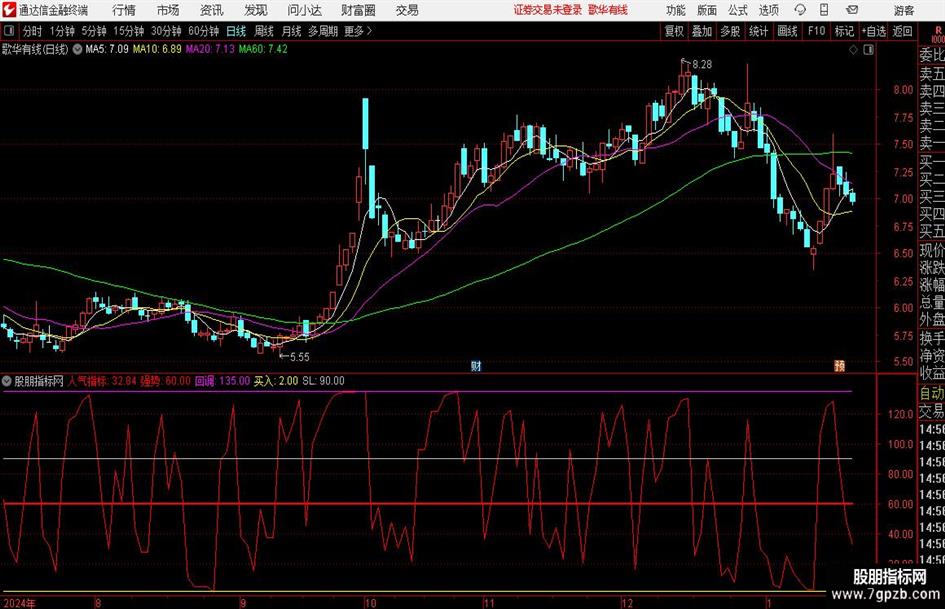Switch to 60分钟 chart period

click(204, 31)
